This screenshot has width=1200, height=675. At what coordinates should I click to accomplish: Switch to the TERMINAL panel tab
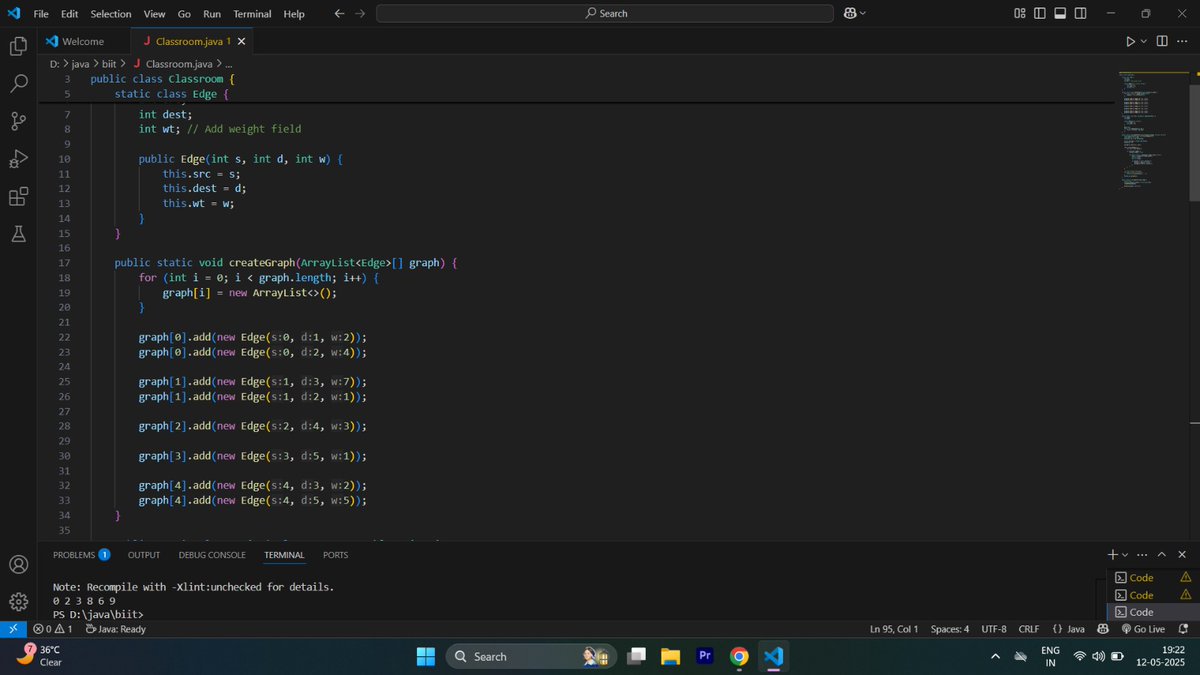click(x=284, y=555)
